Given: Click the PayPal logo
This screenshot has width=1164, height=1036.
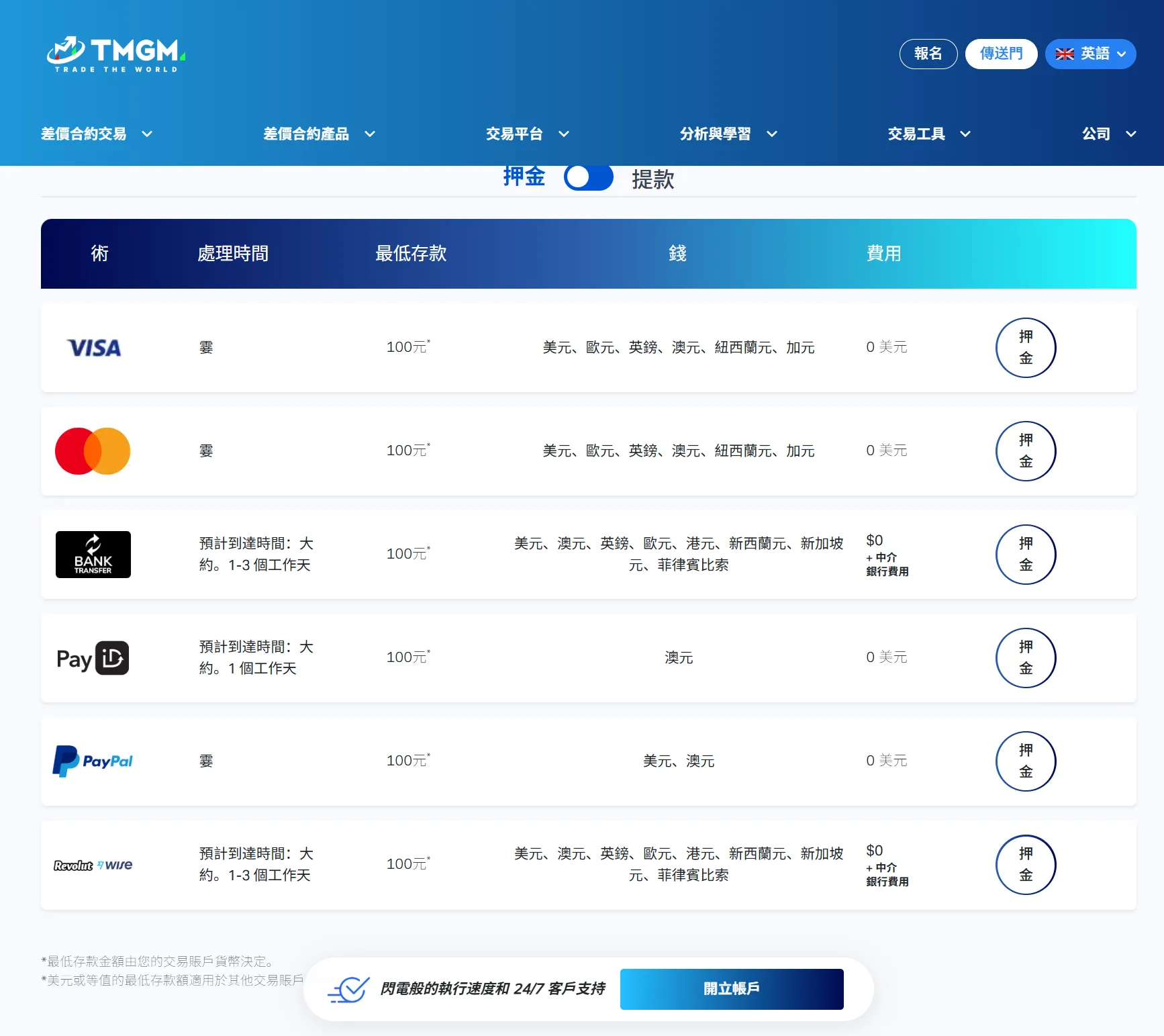Looking at the screenshot, I should pos(93,761).
